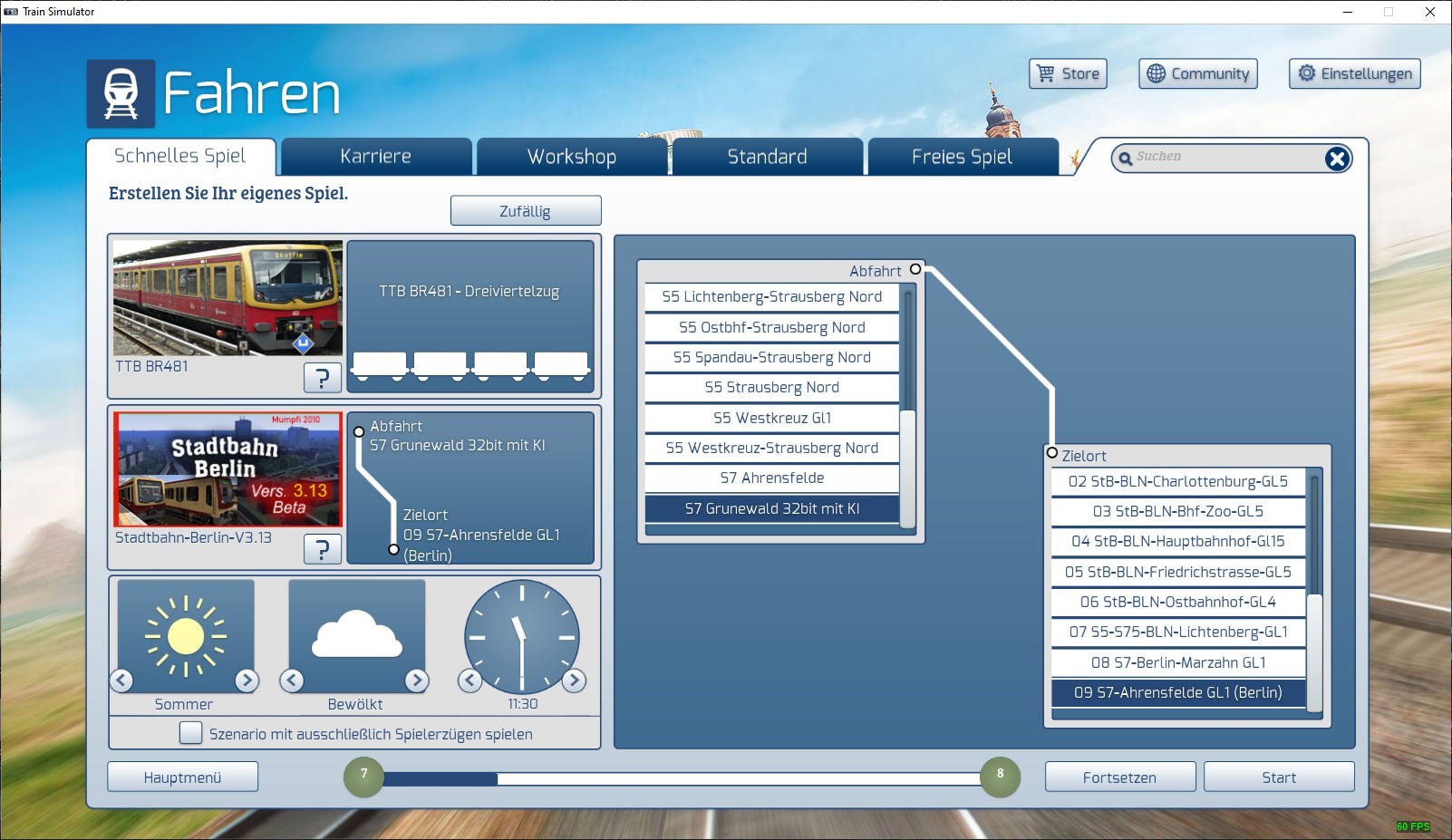The height and width of the screenshot is (840, 1452).
Task: Select departure S7 Grunewald 32bit mit KI
Action: [x=772, y=508]
